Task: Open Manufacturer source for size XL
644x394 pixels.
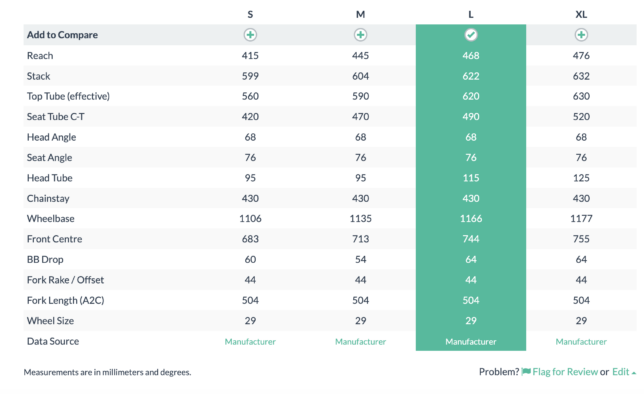Action: tap(581, 342)
